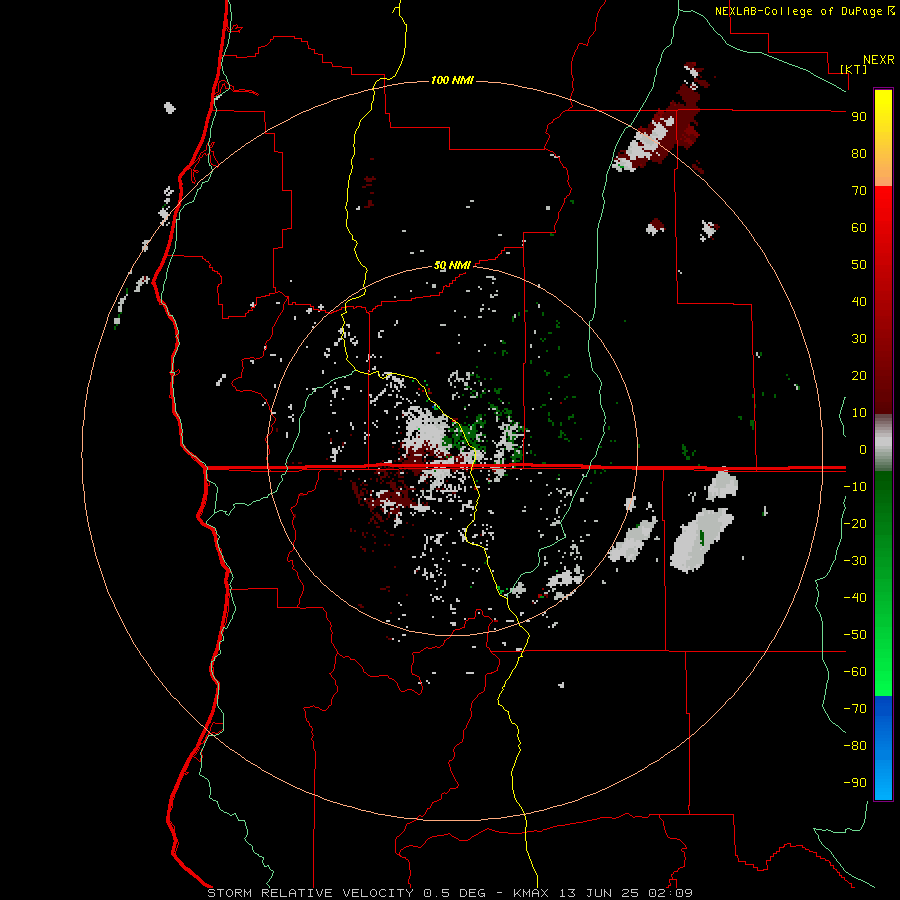Click the 100 NMI range ring label

tap(452, 80)
